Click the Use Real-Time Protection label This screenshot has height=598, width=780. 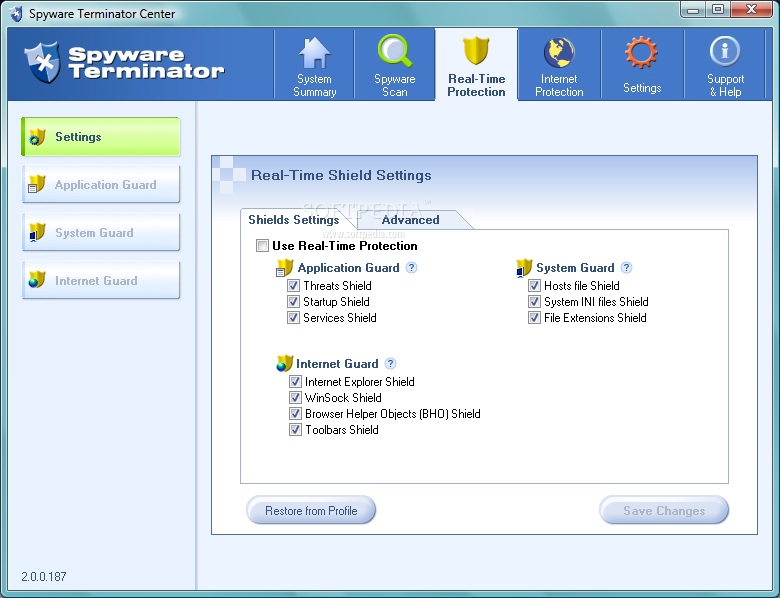(345, 246)
